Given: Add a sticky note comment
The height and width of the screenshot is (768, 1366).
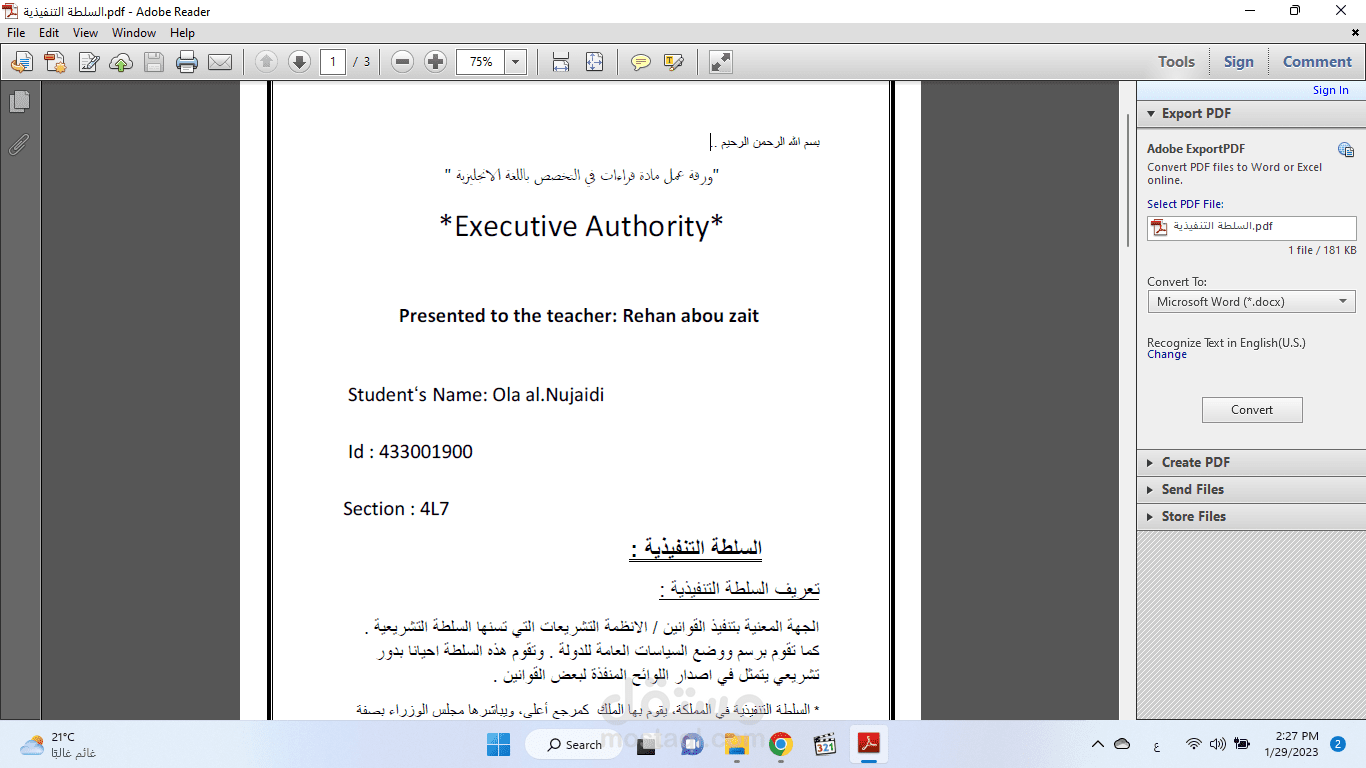Looking at the screenshot, I should (641, 62).
